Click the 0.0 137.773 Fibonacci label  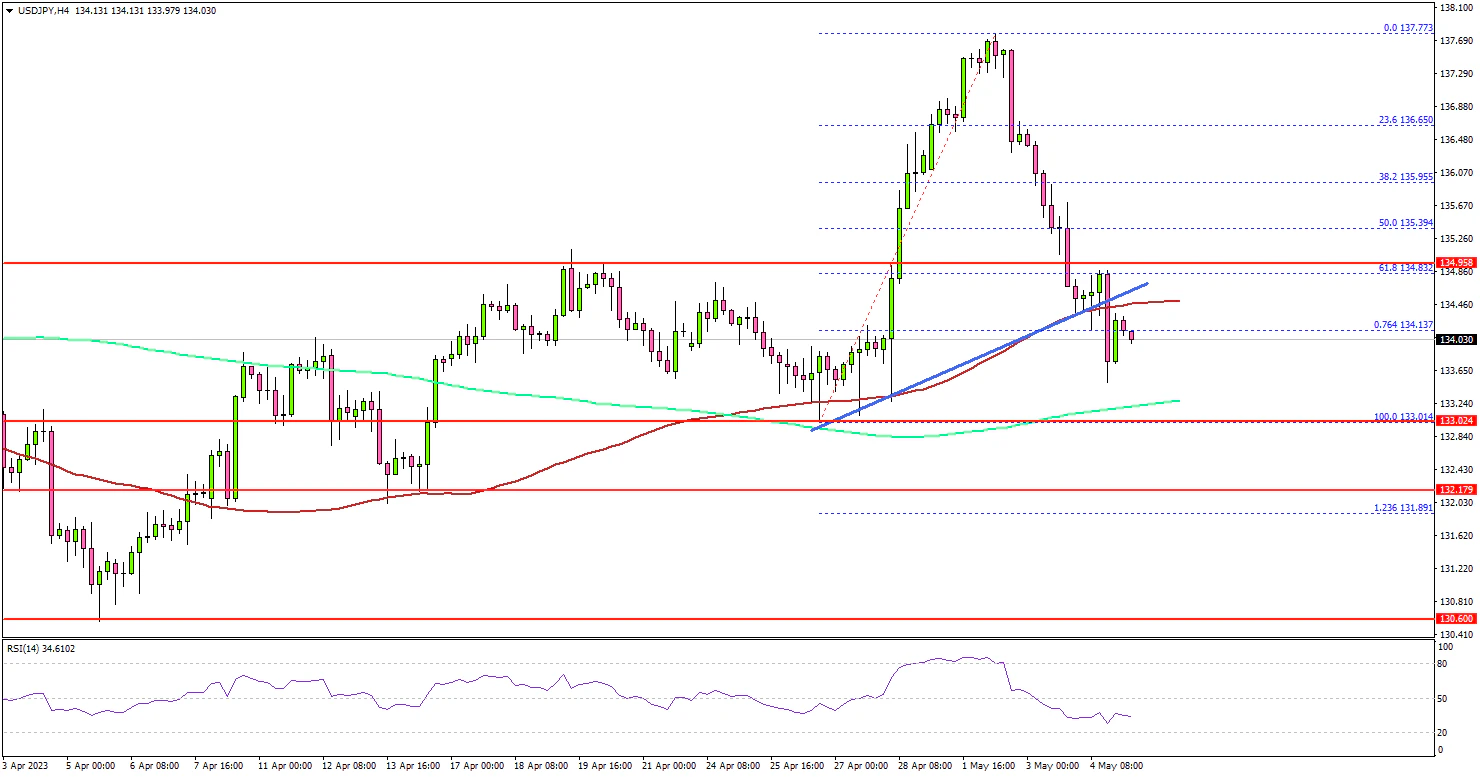[x=1408, y=29]
